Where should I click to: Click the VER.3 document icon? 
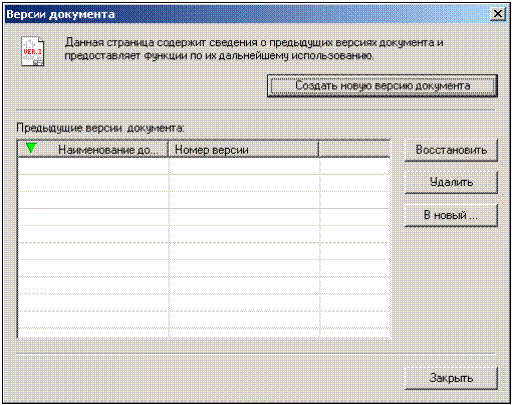tap(32, 51)
